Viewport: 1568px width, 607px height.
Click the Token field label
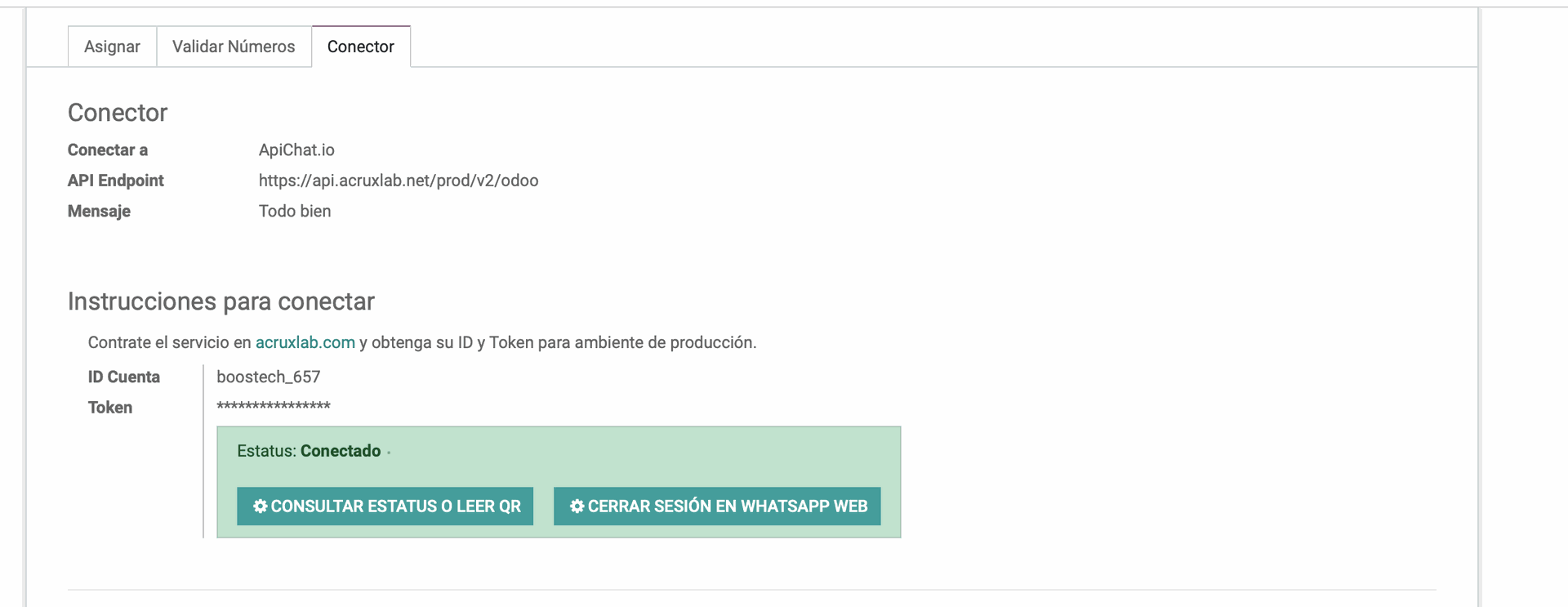[x=110, y=408]
